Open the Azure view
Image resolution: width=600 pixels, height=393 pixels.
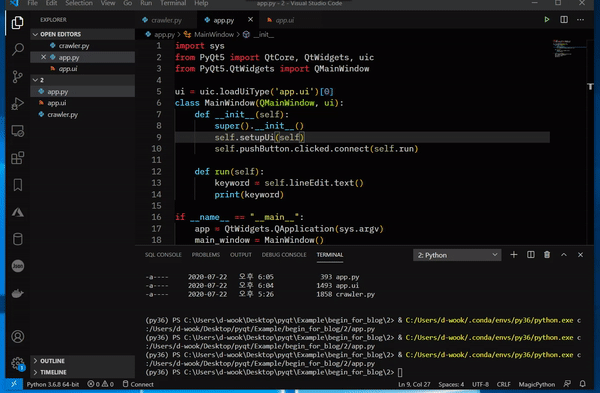point(18,212)
